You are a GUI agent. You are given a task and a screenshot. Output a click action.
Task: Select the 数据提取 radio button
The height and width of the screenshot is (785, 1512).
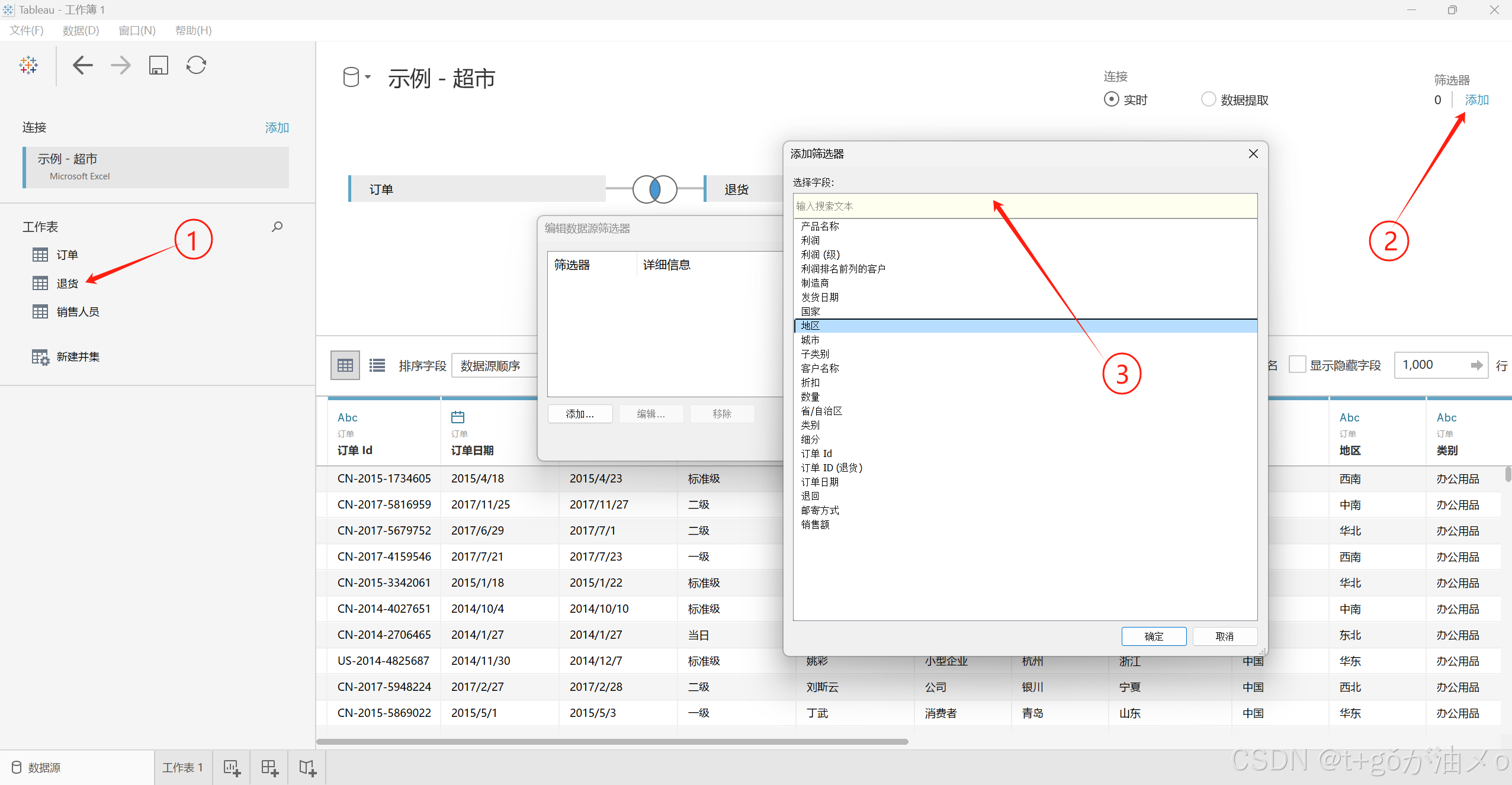pos(1208,99)
